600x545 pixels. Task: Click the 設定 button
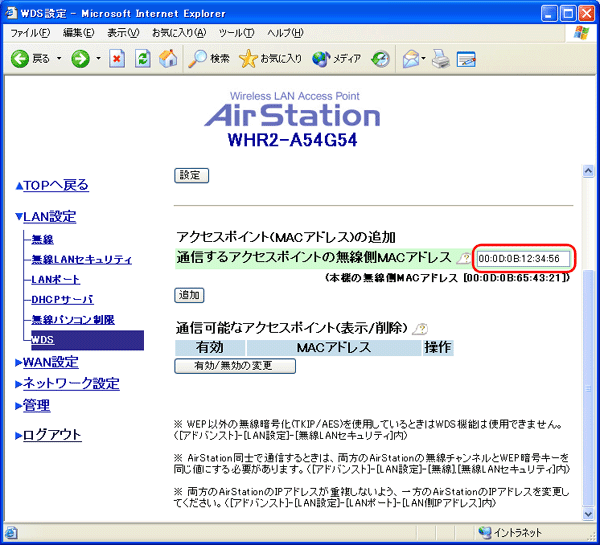coord(191,175)
